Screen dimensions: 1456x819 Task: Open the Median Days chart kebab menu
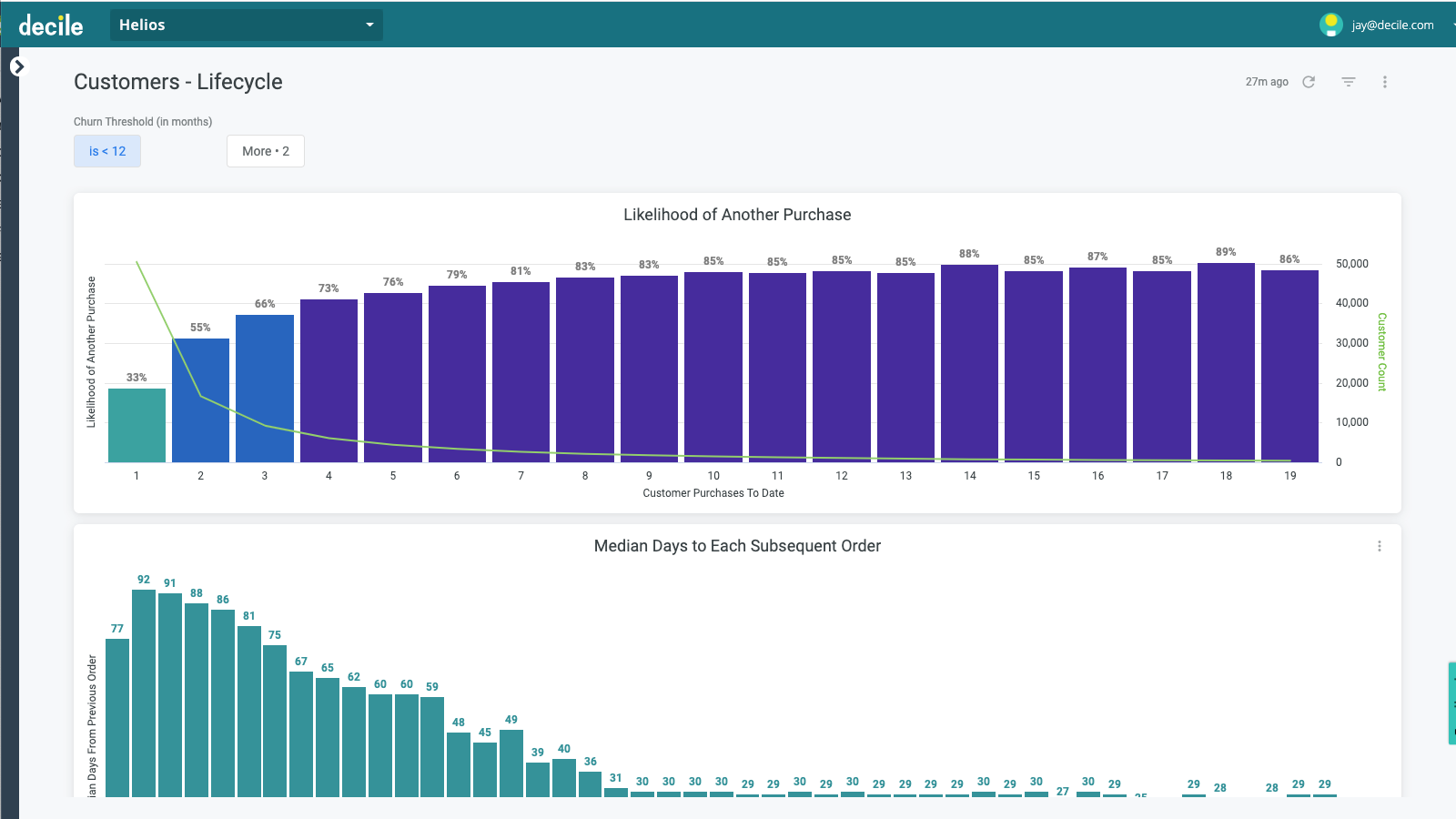[x=1380, y=545]
